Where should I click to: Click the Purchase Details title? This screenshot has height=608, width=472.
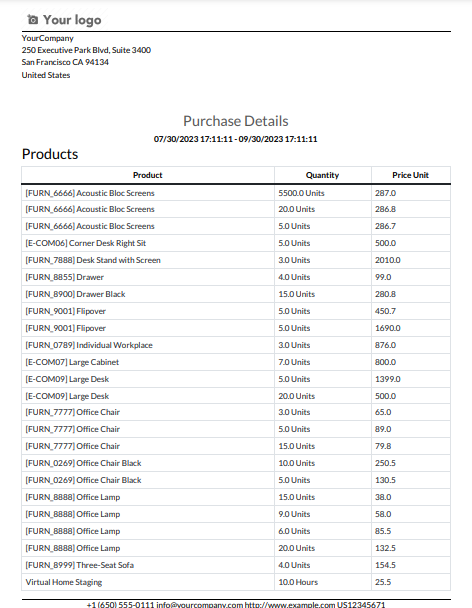click(x=236, y=121)
